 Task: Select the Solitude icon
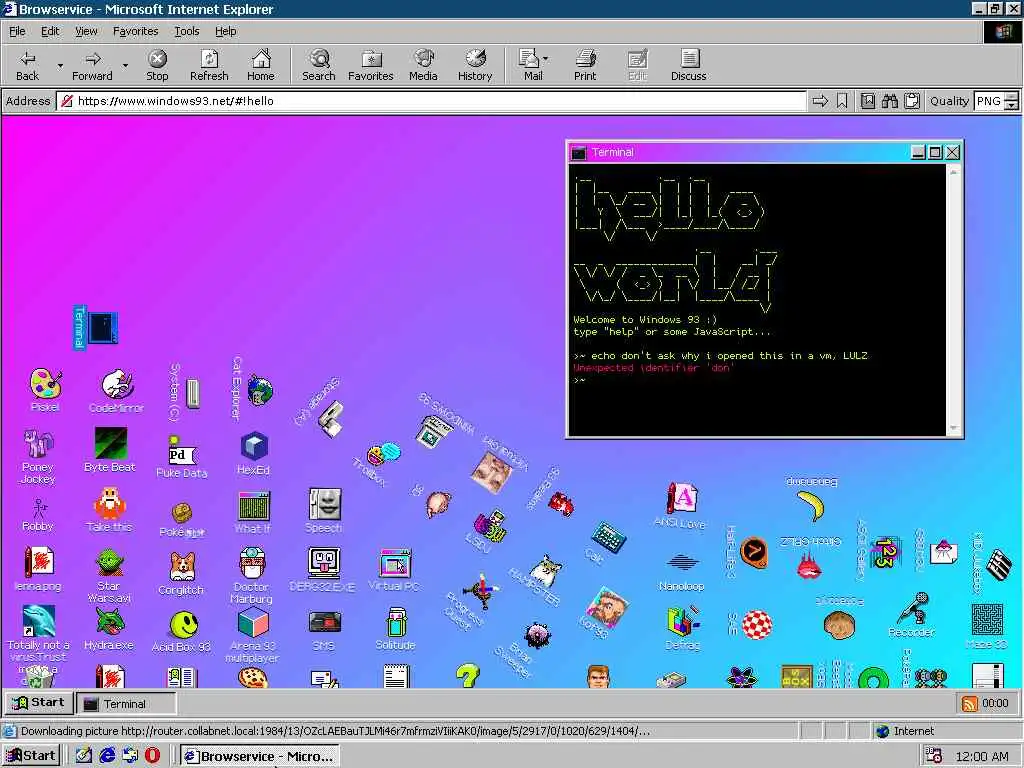click(396, 628)
